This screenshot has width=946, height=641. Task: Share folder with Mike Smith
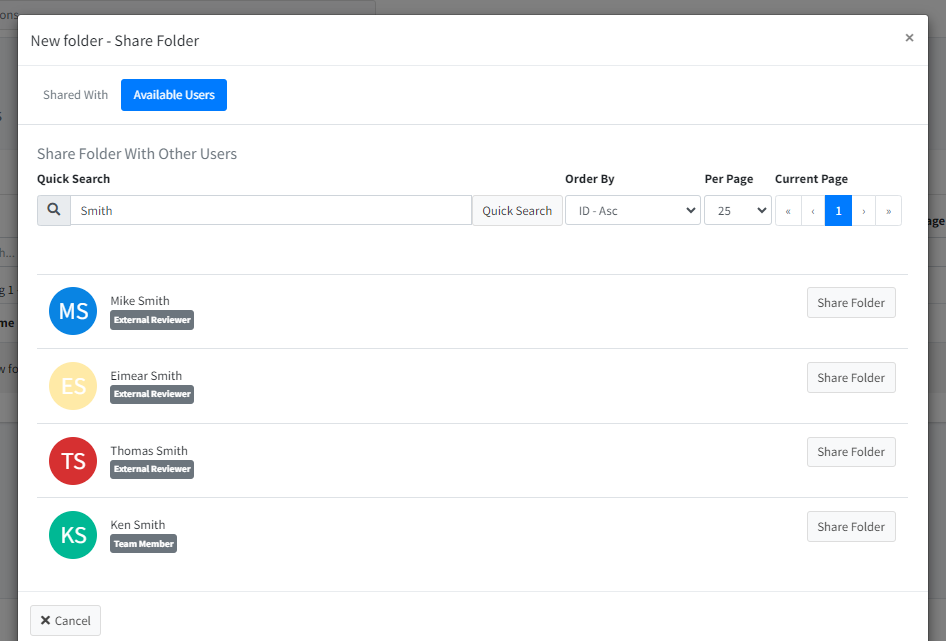click(850, 303)
